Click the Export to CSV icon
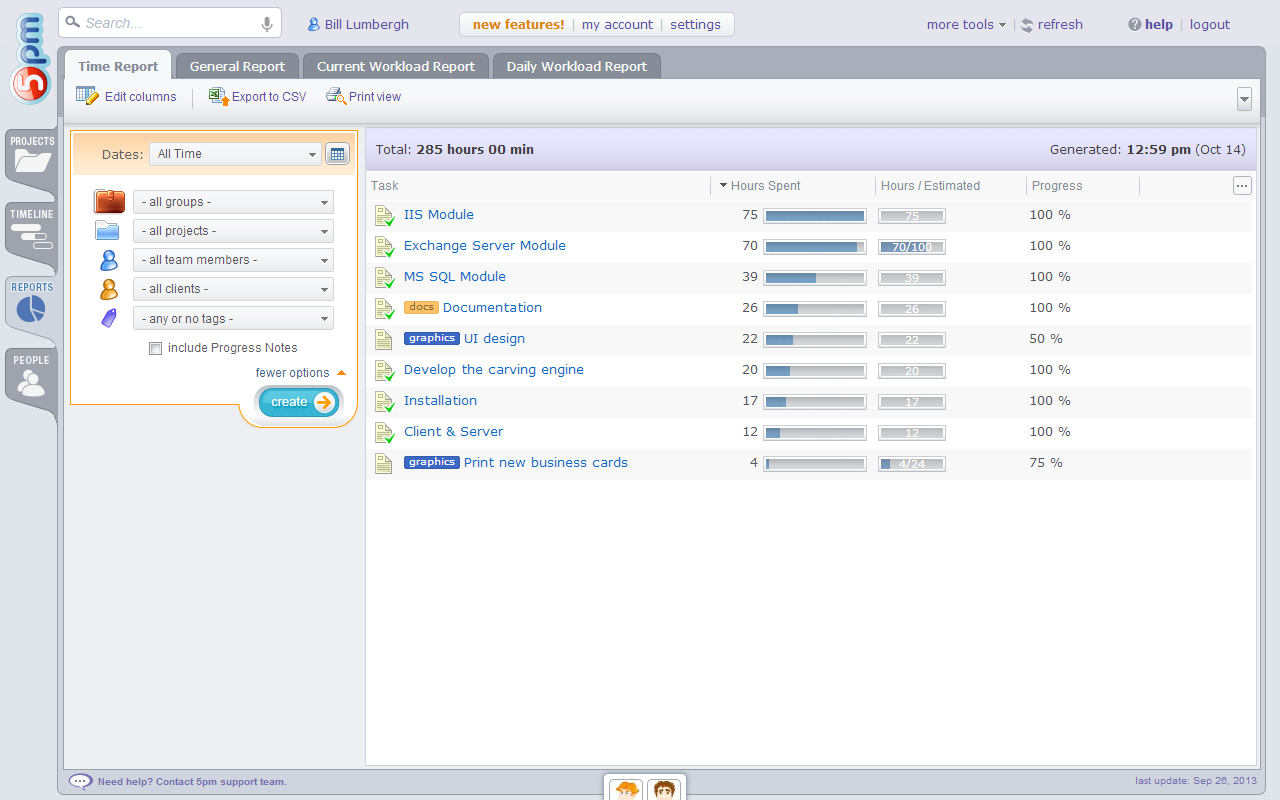Viewport: 1280px width, 800px height. pos(218,96)
